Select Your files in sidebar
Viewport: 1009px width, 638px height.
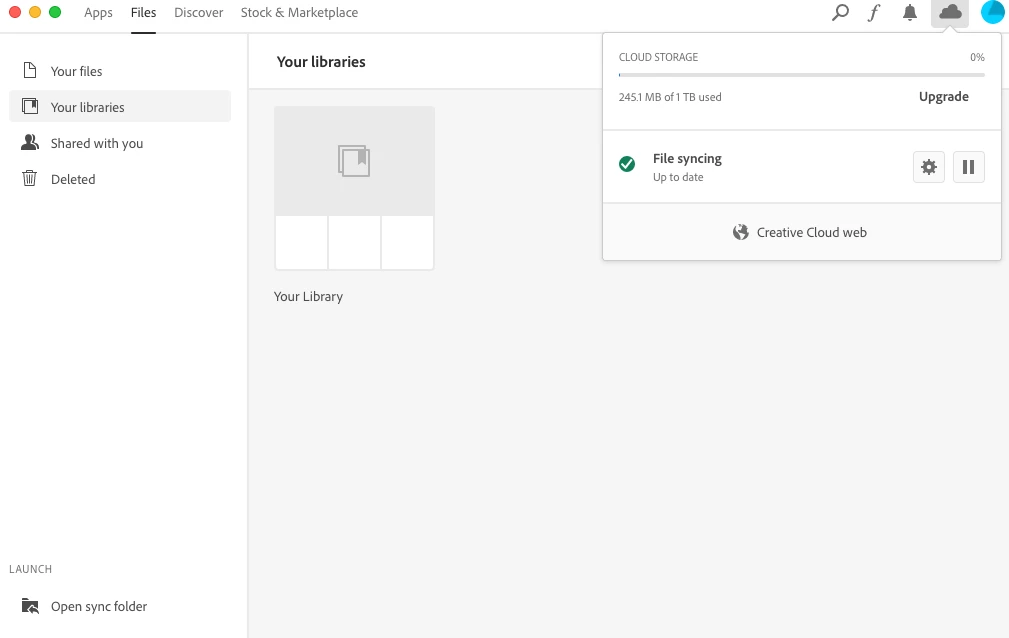coord(120,71)
